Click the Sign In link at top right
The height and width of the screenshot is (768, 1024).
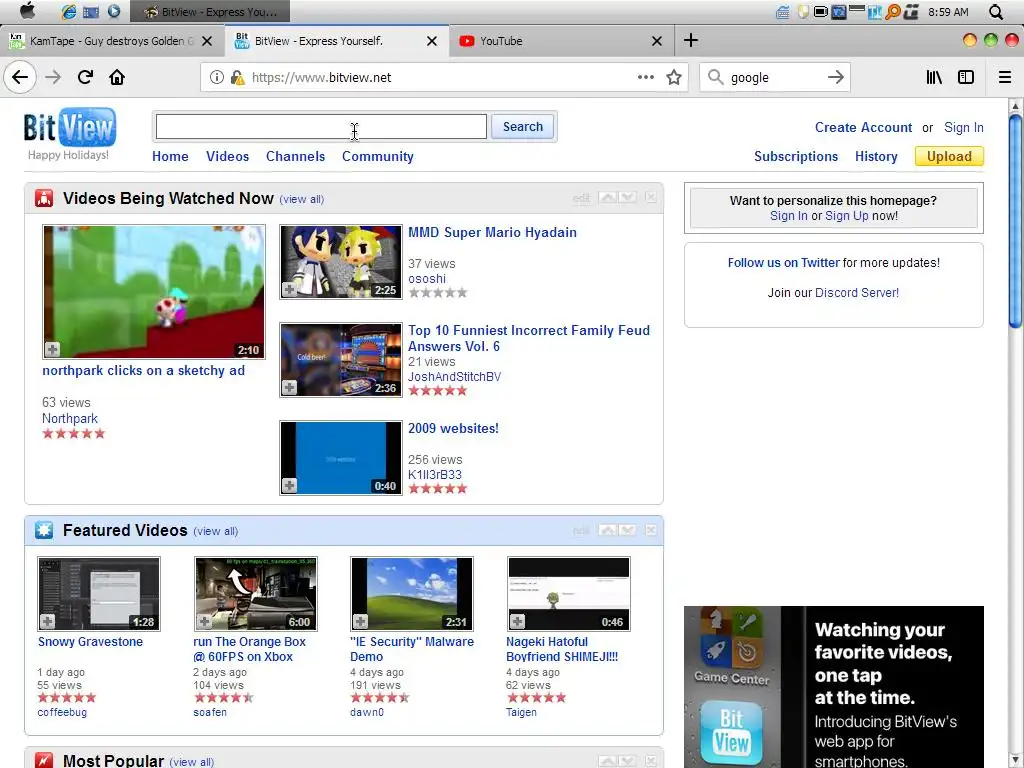click(963, 127)
